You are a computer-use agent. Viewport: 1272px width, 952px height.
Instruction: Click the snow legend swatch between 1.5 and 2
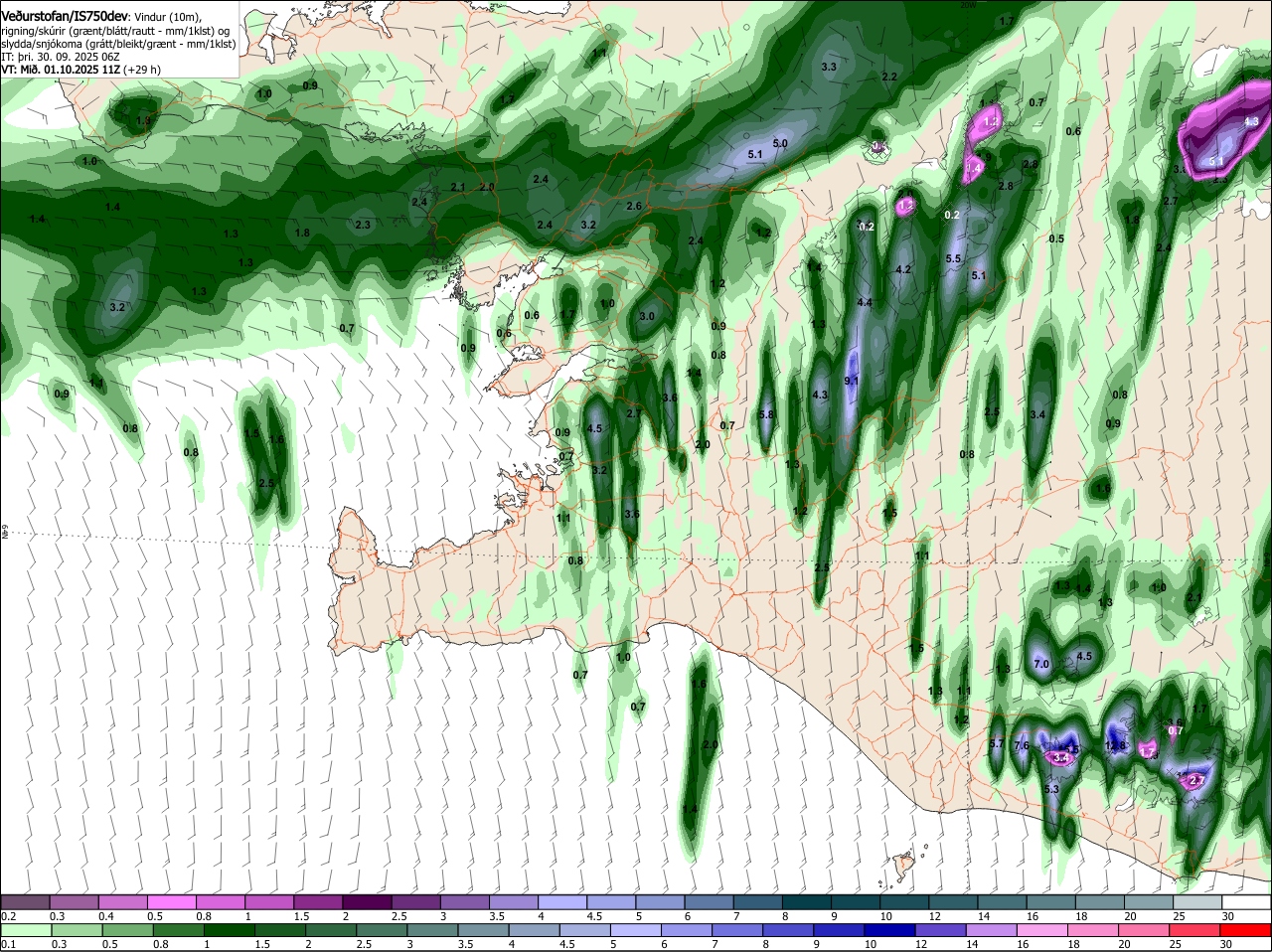(x=319, y=901)
